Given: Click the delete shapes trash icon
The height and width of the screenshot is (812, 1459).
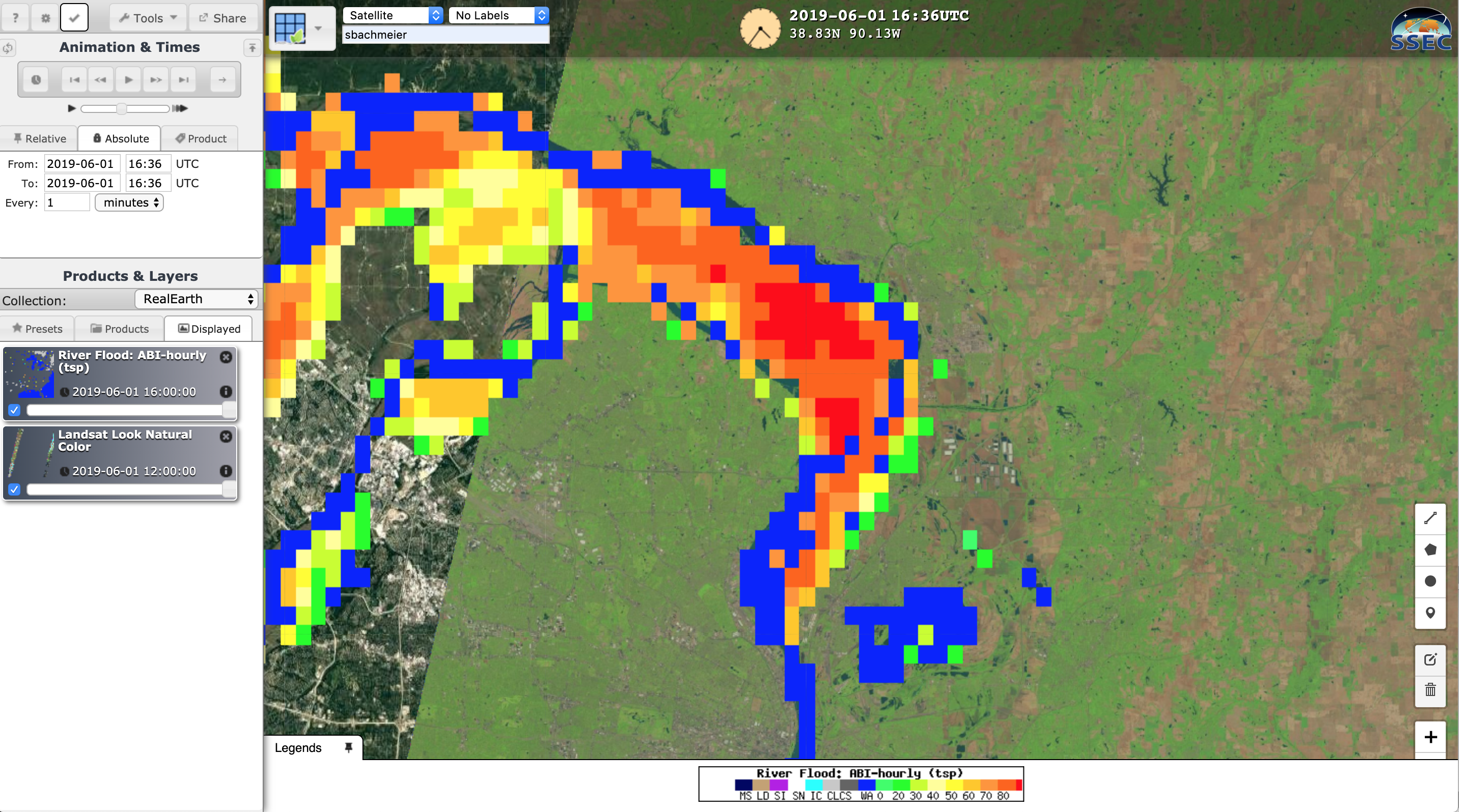Looking at the screenshot, I should [x=1430, y=690].
